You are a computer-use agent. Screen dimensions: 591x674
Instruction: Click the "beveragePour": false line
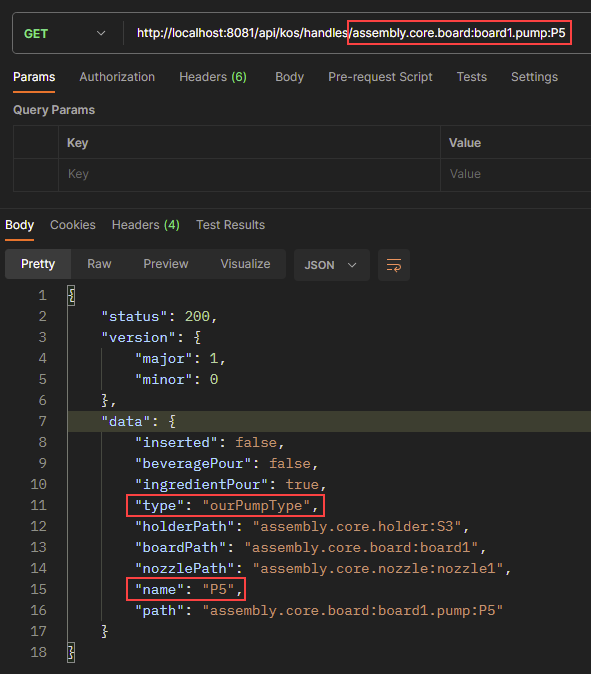(x=226, y=464)
